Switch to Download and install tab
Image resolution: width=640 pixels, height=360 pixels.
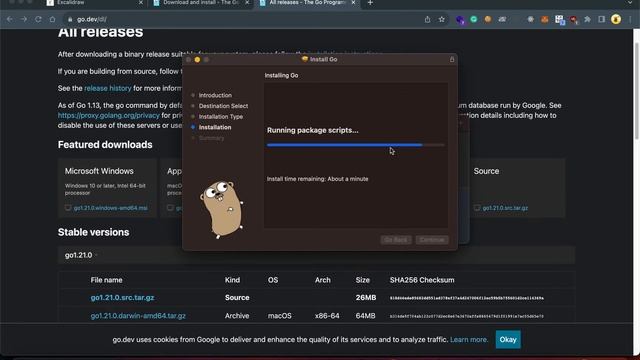pos(201,3)
